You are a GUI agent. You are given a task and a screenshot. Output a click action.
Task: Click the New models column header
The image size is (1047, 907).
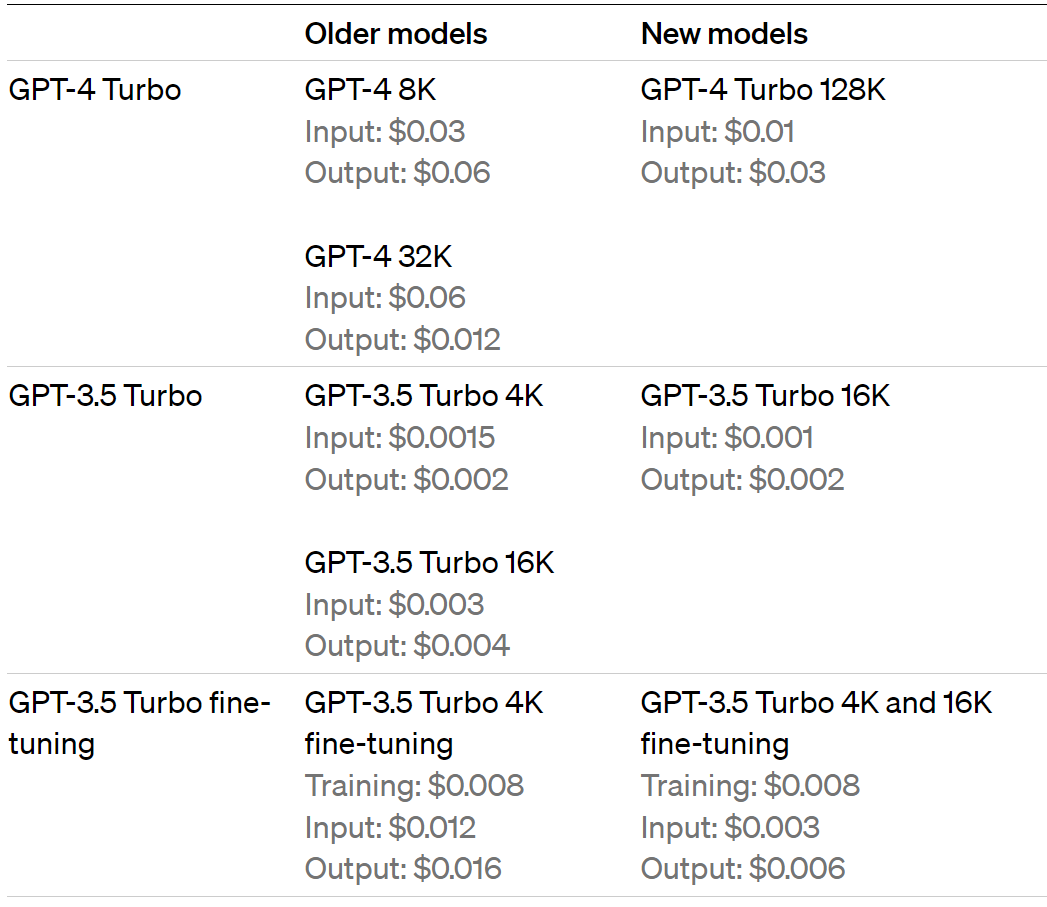tap(724, 34)
